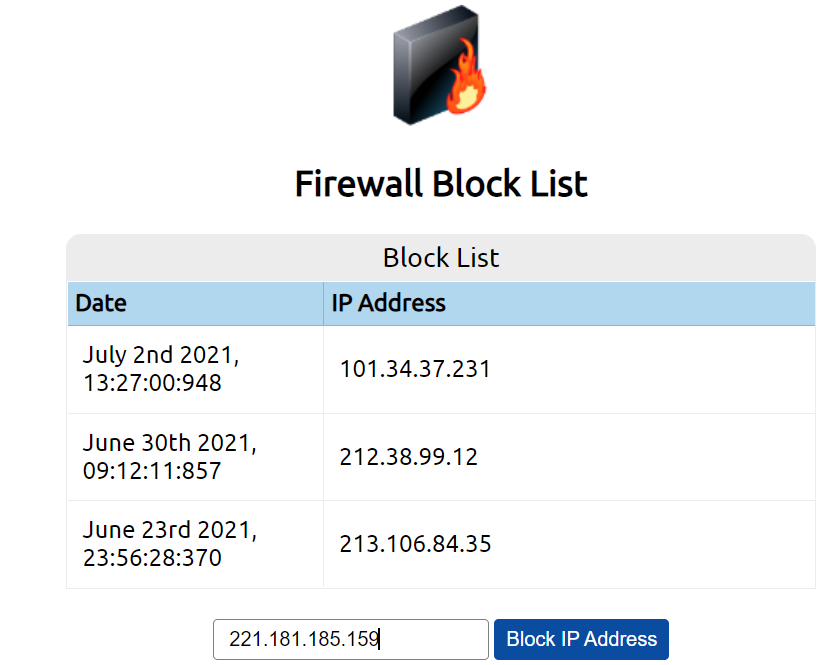Click the flame on the firewall logo

(466, 77)
